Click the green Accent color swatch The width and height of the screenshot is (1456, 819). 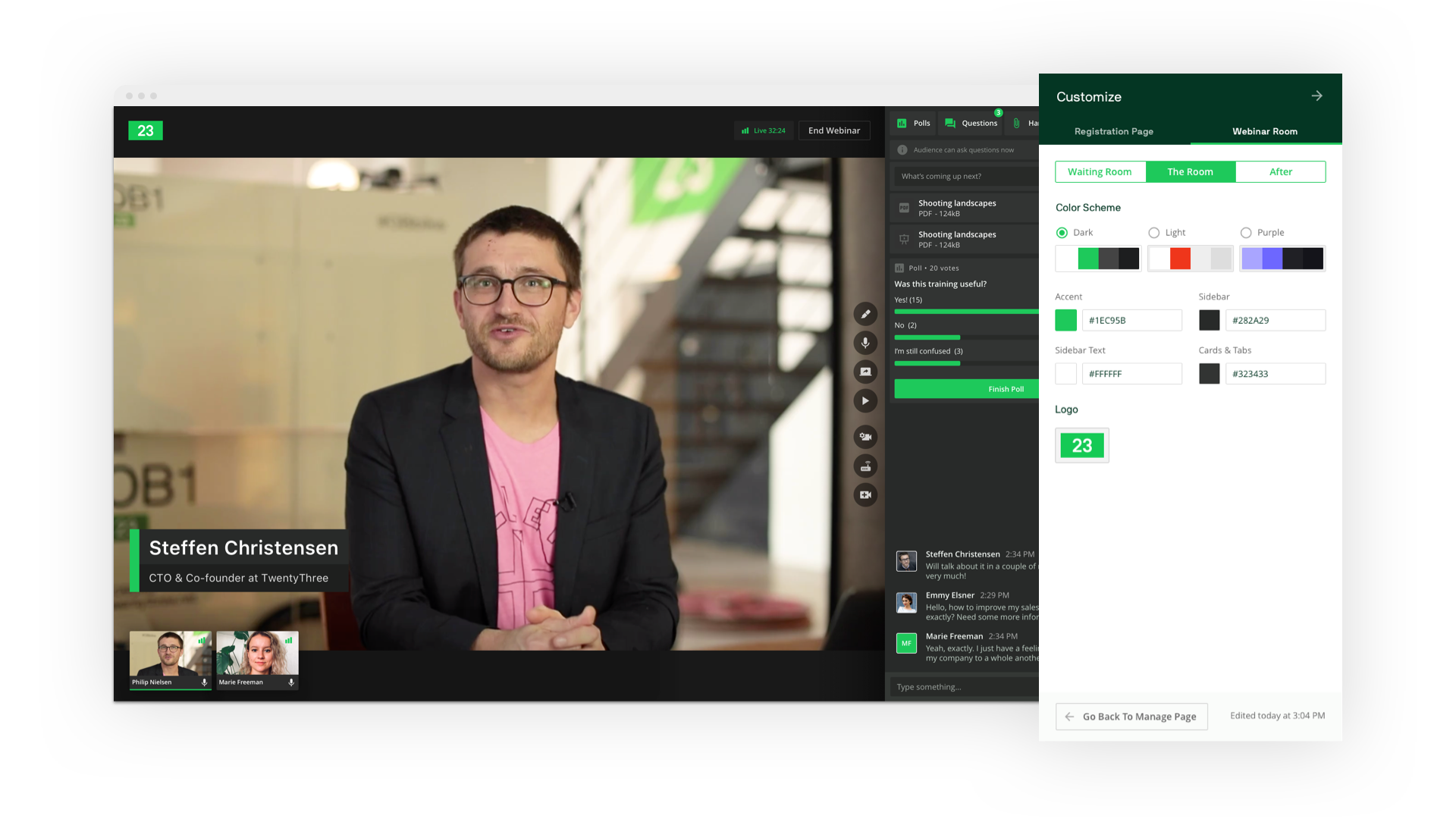coord(1065,321)
